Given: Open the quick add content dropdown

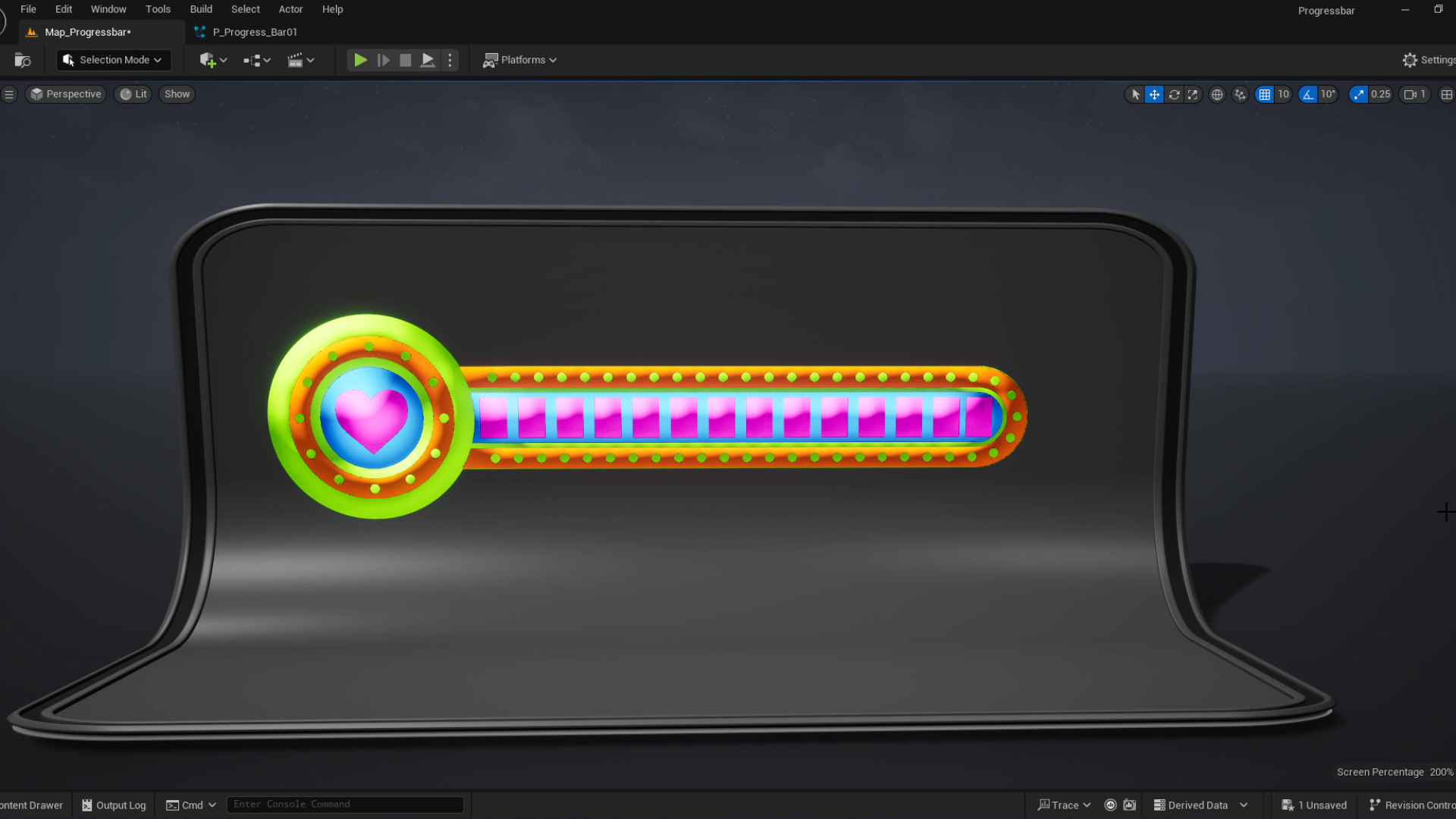Looking at the screenshot, I should click(213, 60).
